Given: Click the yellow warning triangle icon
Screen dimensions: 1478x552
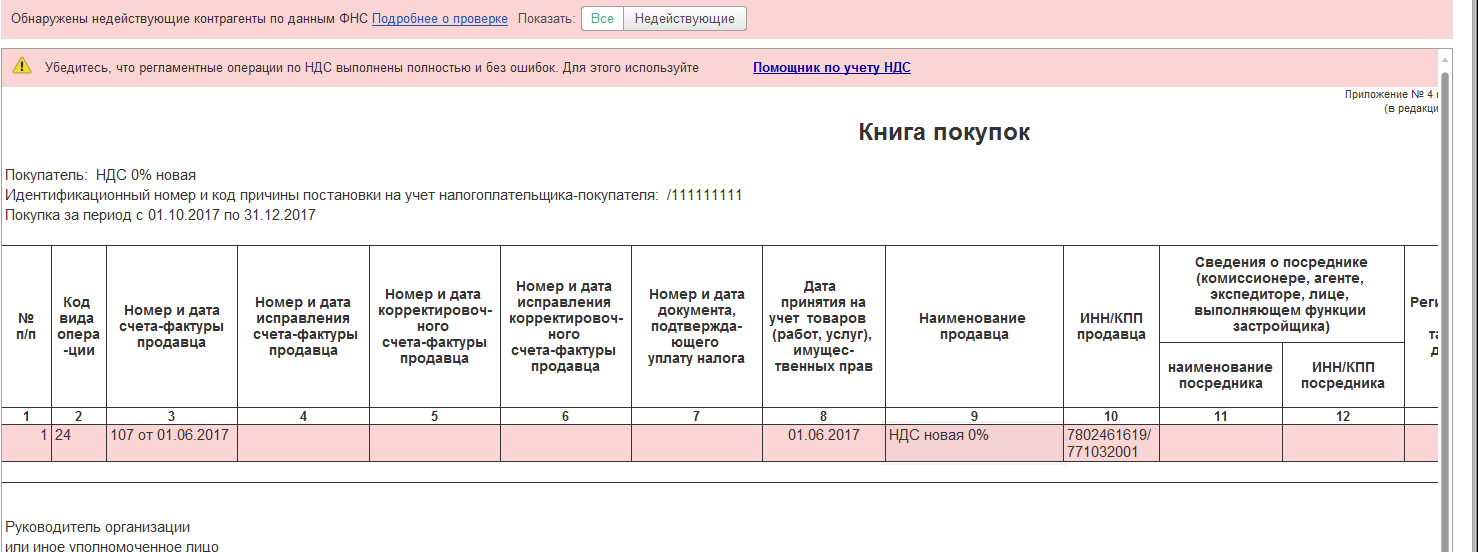Looking at the screenshot, I should pos(22,67).
